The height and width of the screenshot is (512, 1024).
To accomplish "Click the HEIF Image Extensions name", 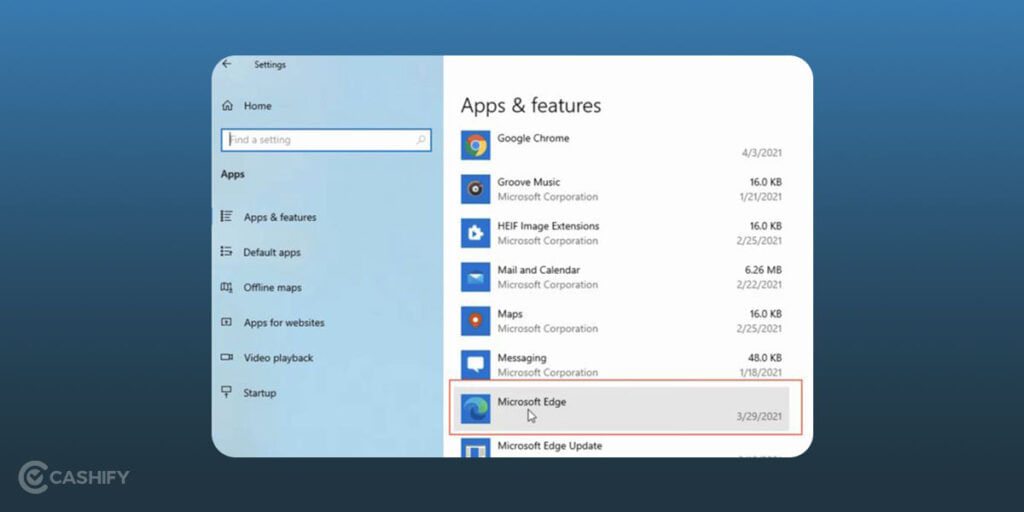I will pos(548,226).
